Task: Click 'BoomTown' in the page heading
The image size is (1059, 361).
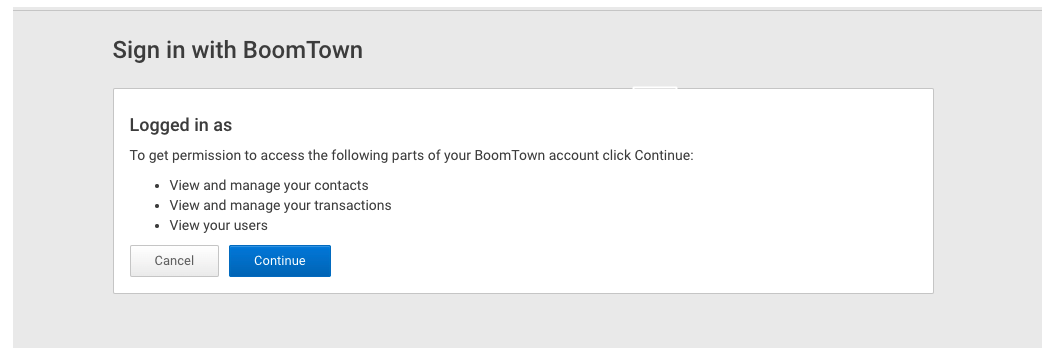Action: pos(303,50)
